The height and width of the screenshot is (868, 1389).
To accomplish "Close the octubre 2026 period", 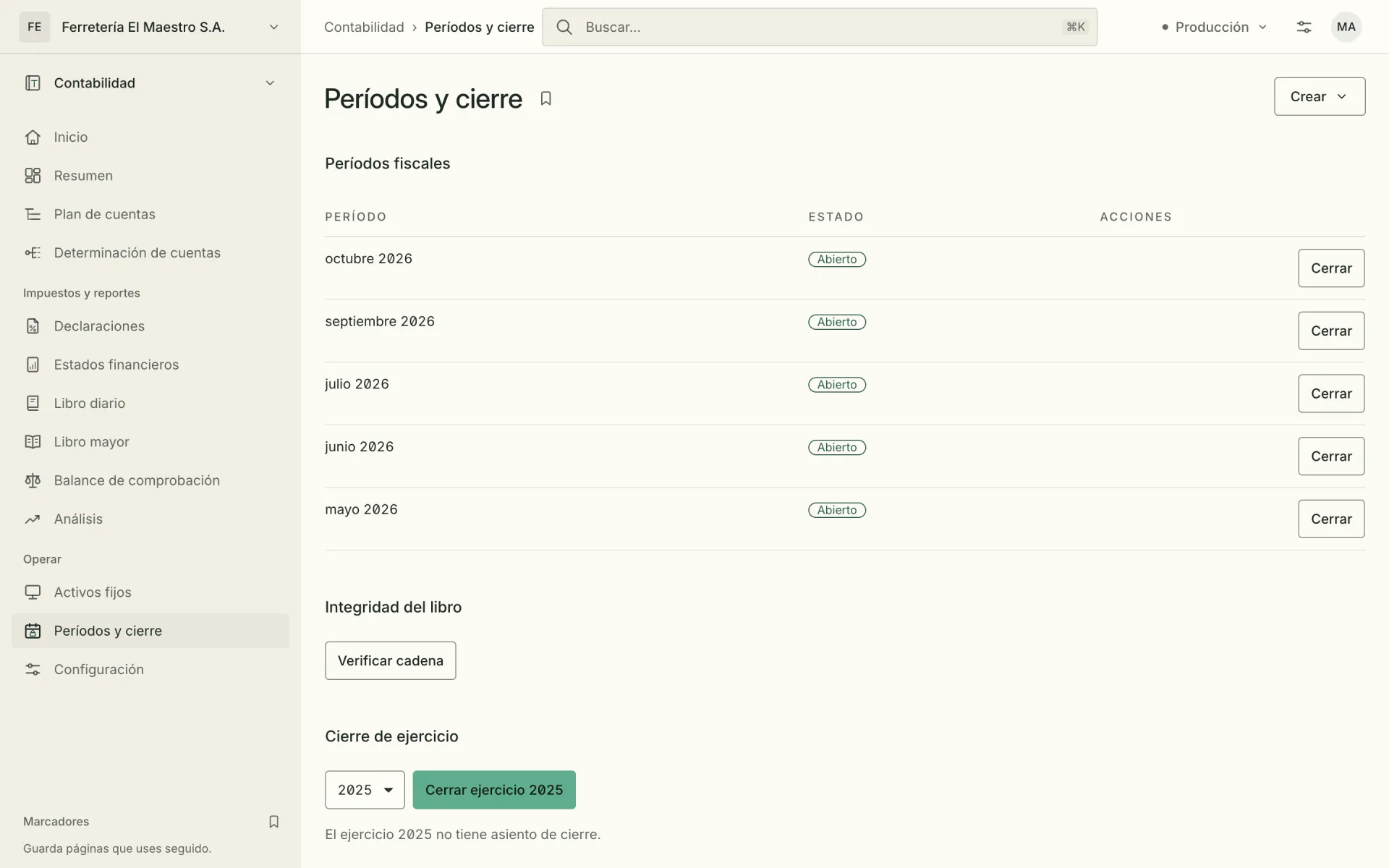I will 1331,268.
